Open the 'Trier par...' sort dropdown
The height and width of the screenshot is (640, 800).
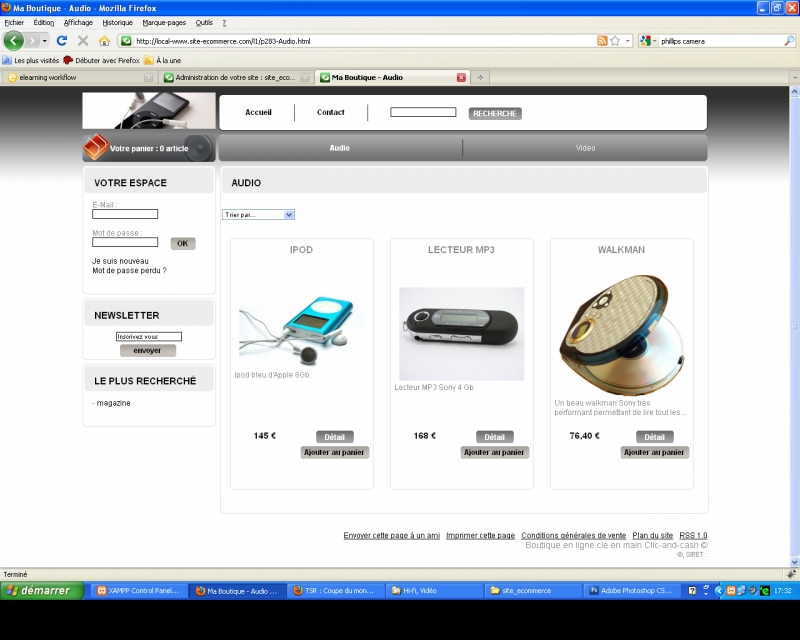point(258,215)
